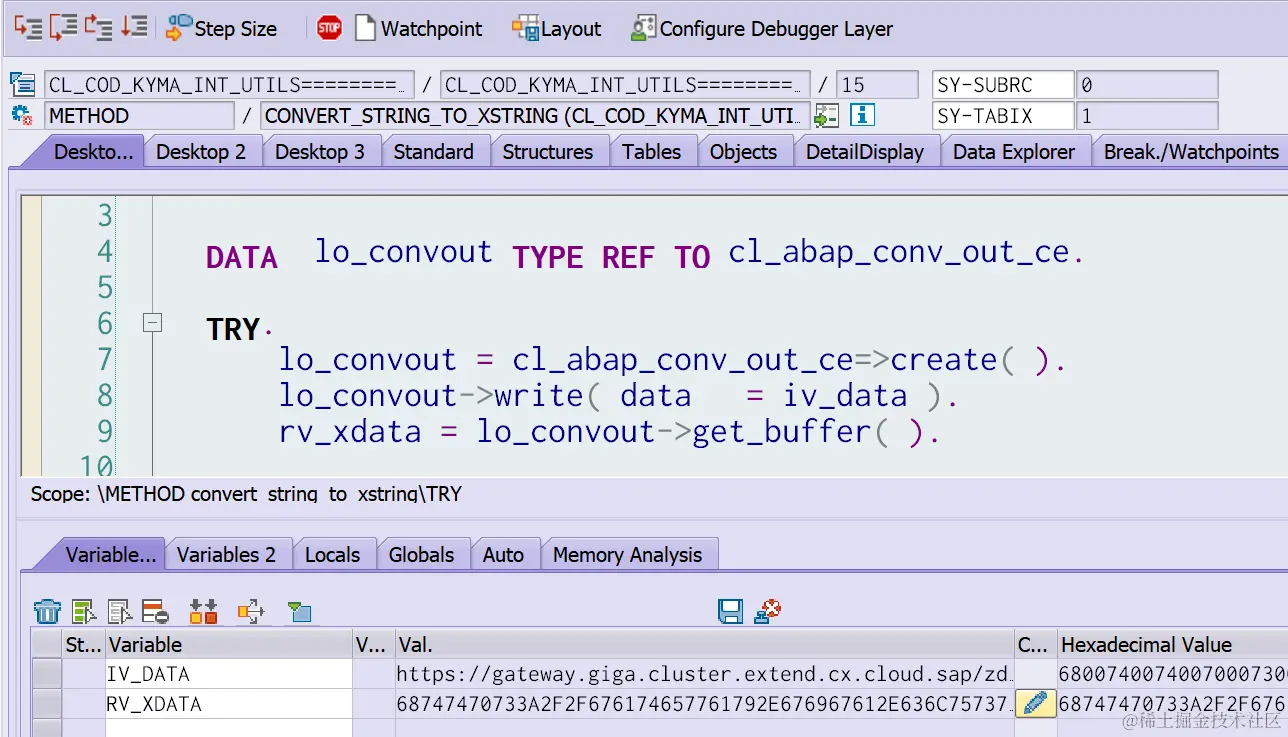Click the filter funnel icon
The width and height of the screenshot is (1288, 737).
299,611
